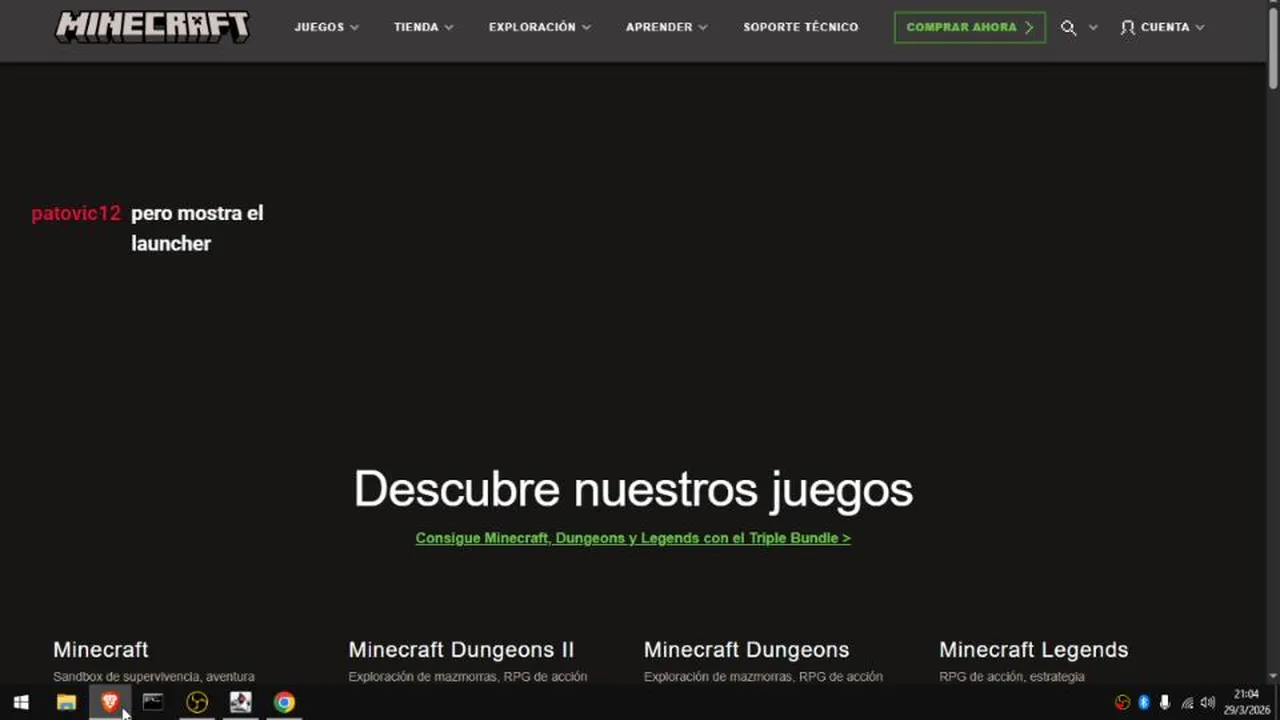Image resolution: width=1280 pixels, height=720 pixels.
Task: Click the OBS system tray icon
Action: pos(1122,703)
